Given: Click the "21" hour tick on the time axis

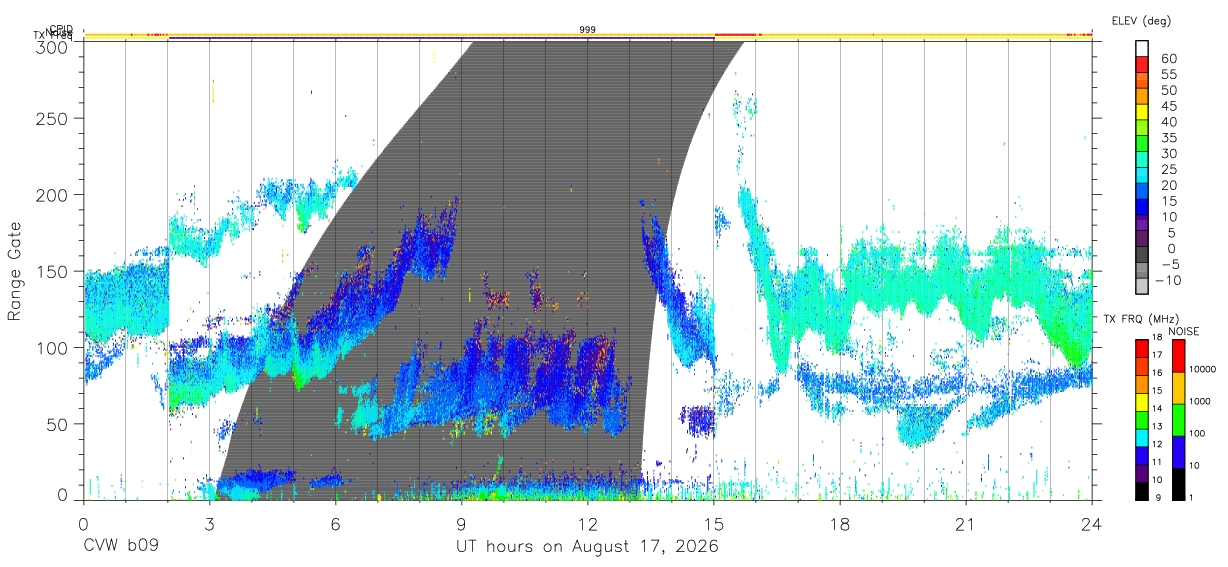Looking at the screenshot, I should tap(966, 522).
